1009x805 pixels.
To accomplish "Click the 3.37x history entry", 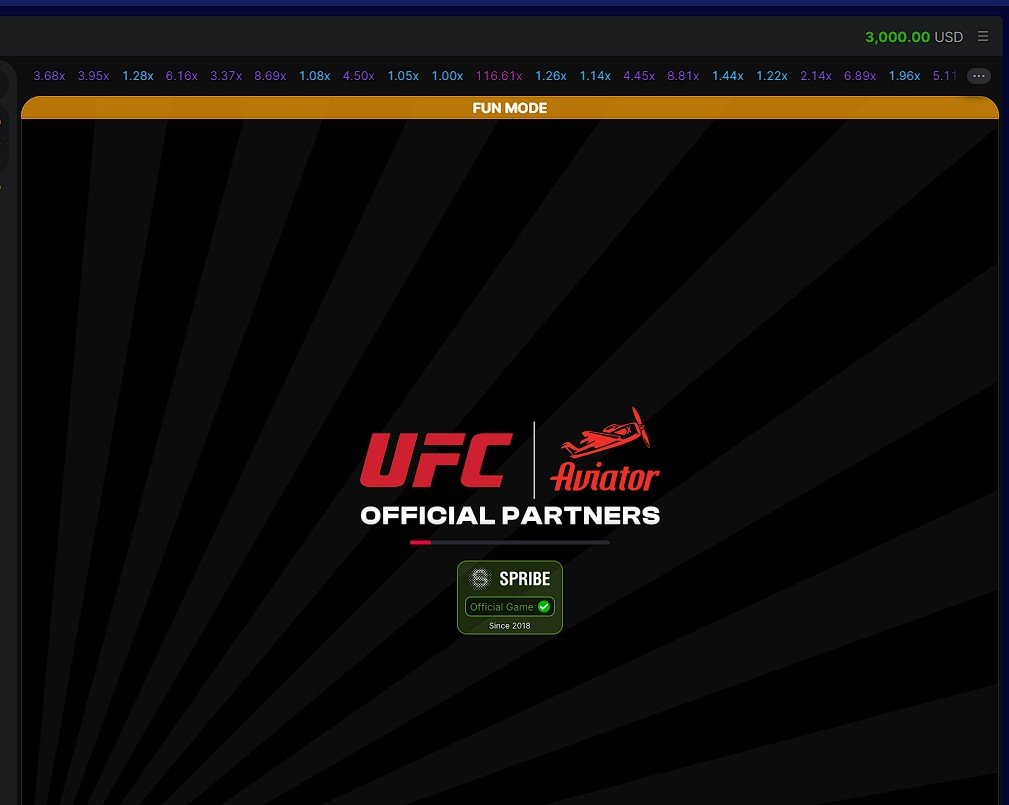I will 226,76.
